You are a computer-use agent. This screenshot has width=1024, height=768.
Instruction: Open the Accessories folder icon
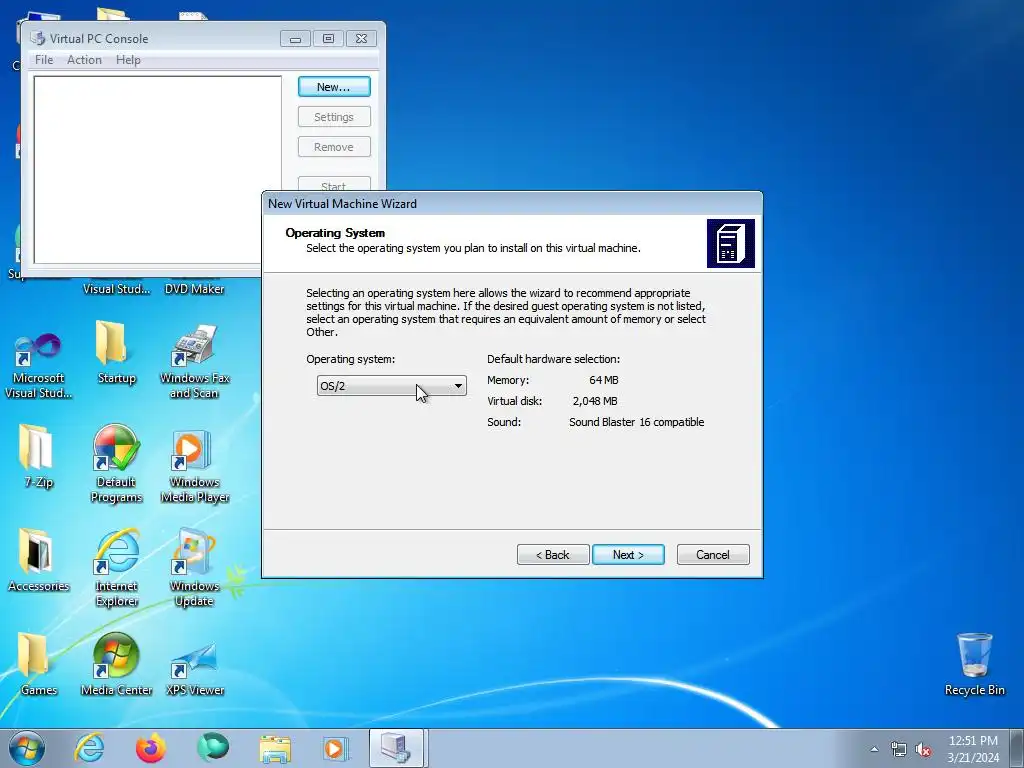pos(38,560)
